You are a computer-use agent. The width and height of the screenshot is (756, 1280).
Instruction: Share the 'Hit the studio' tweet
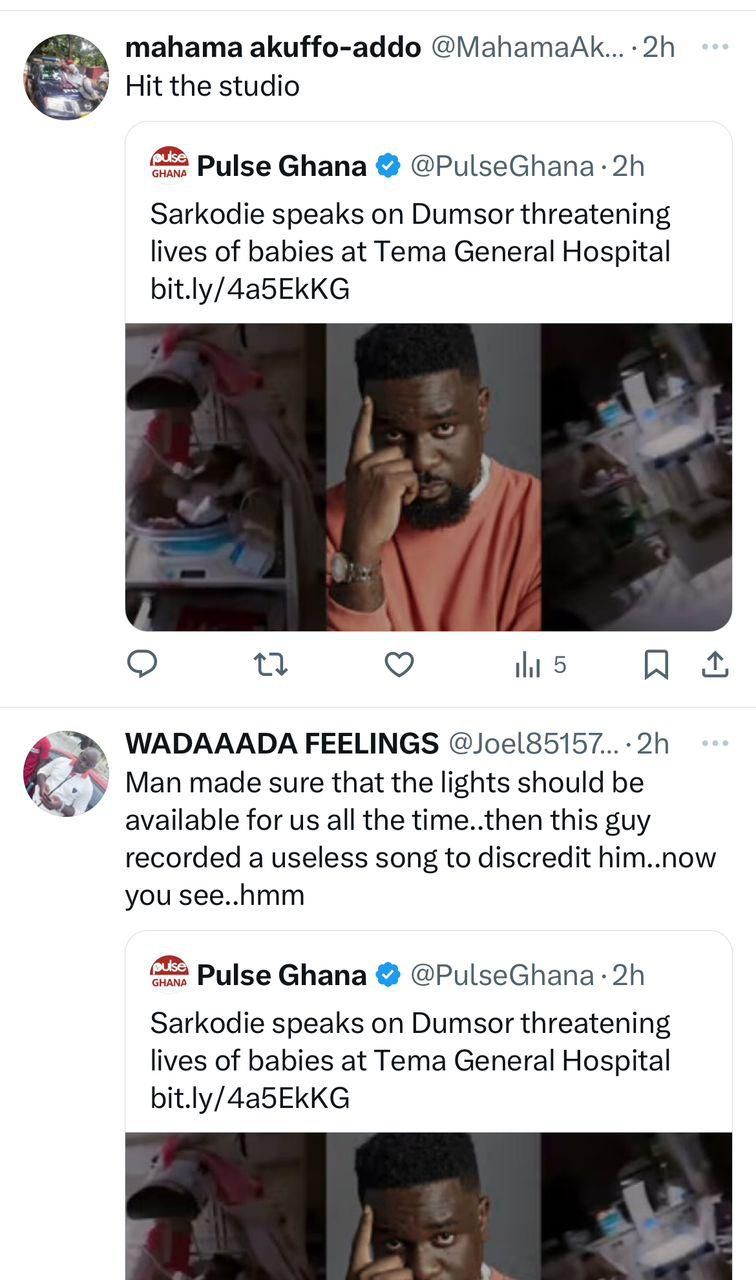click(x=714, y=664)
